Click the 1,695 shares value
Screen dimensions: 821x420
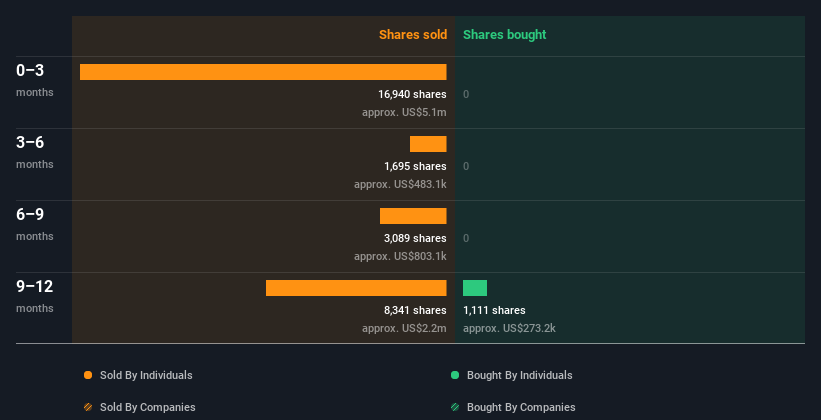[415, 167]
